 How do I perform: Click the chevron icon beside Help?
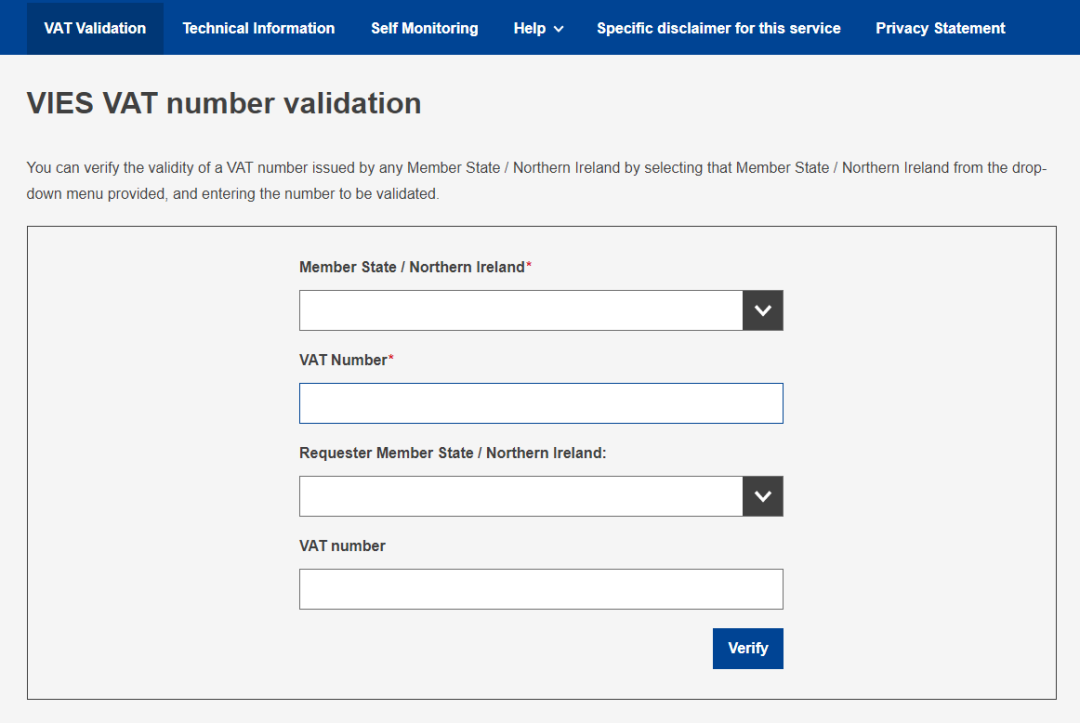tap(558, 29)
